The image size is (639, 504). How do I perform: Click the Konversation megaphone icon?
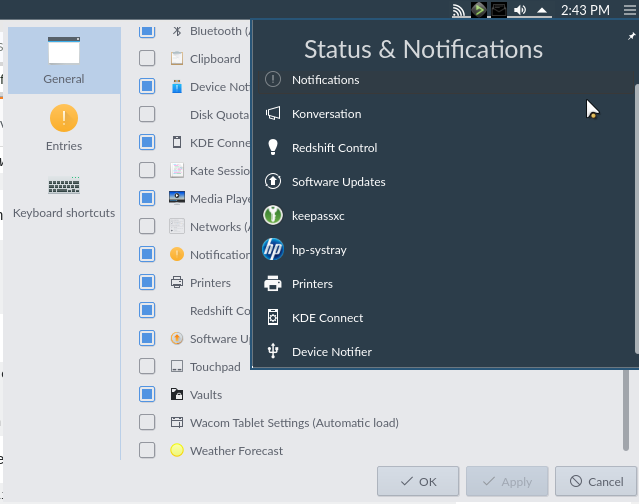click(273, 114)
